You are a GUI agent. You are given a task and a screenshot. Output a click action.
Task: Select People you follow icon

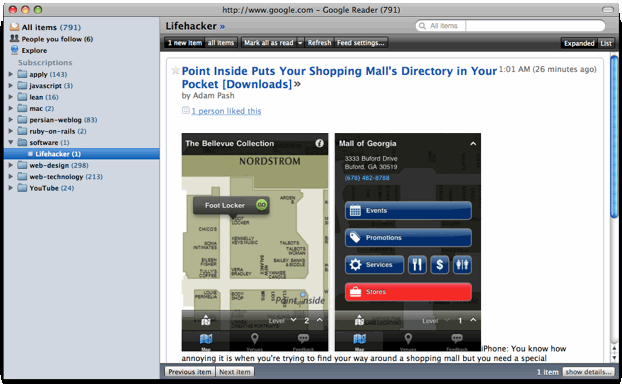[x=14, y=38]
